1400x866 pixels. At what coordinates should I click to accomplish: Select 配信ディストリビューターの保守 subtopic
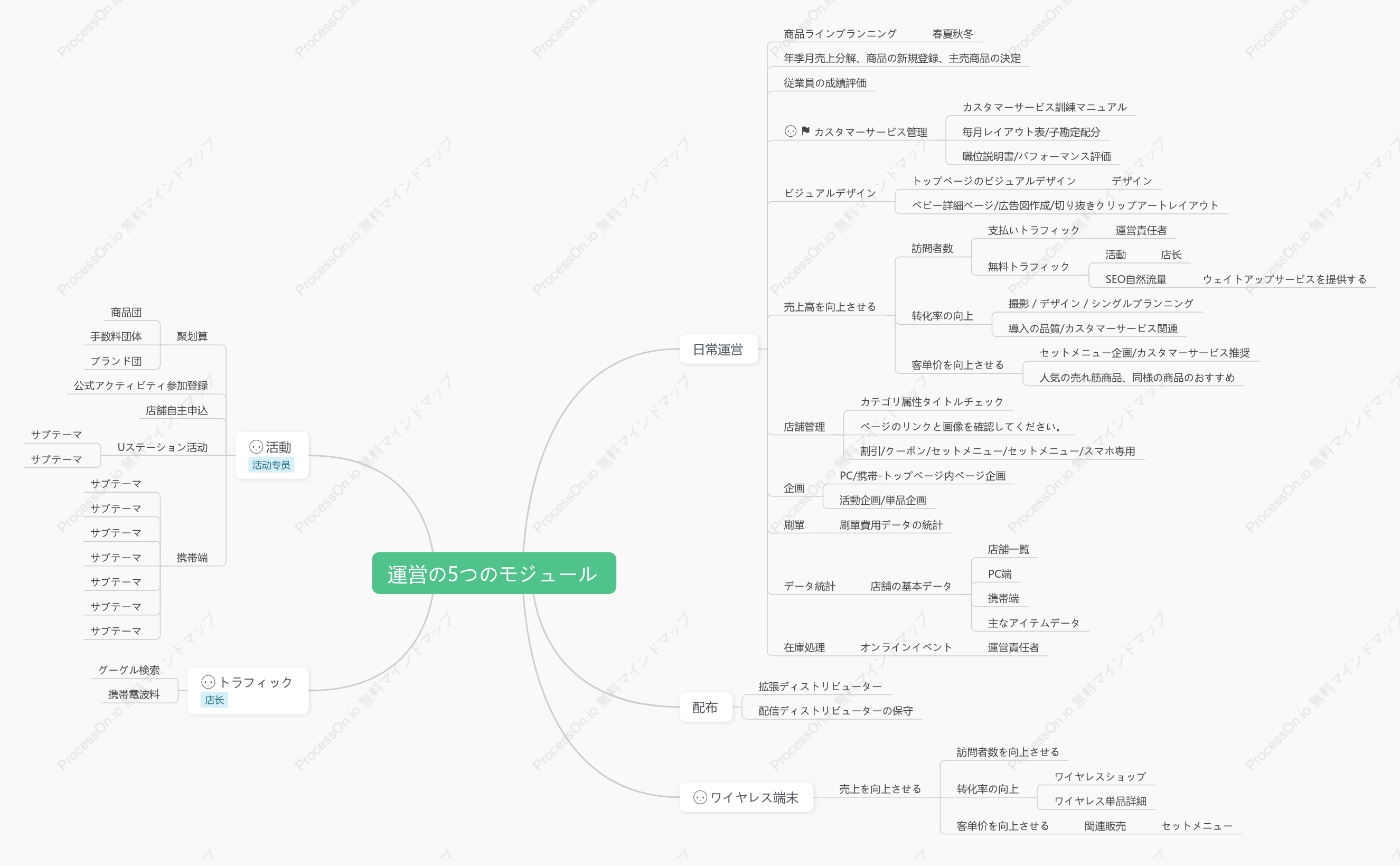point(835,711)
